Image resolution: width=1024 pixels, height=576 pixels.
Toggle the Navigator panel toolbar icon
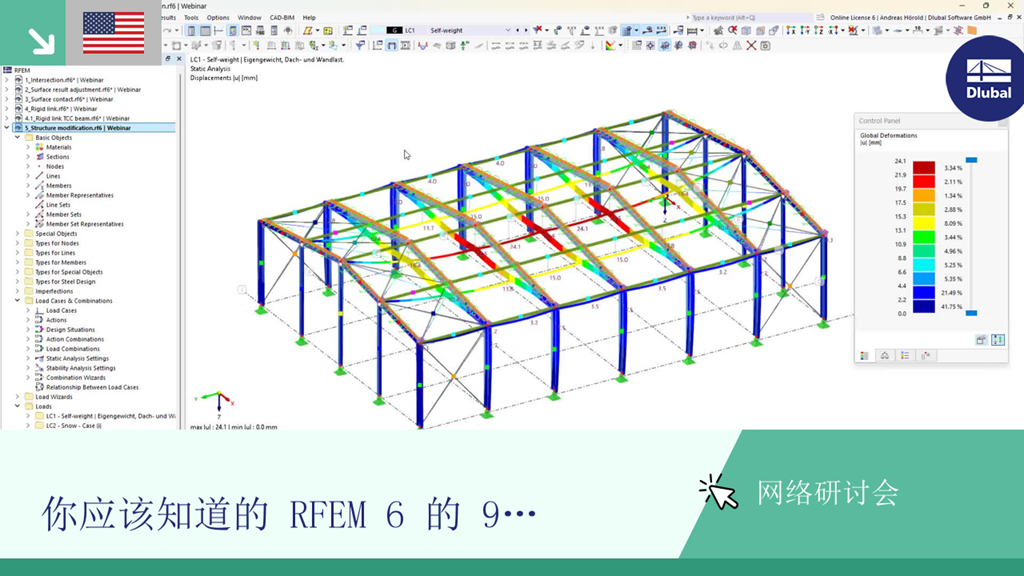[x=191, y=31]
